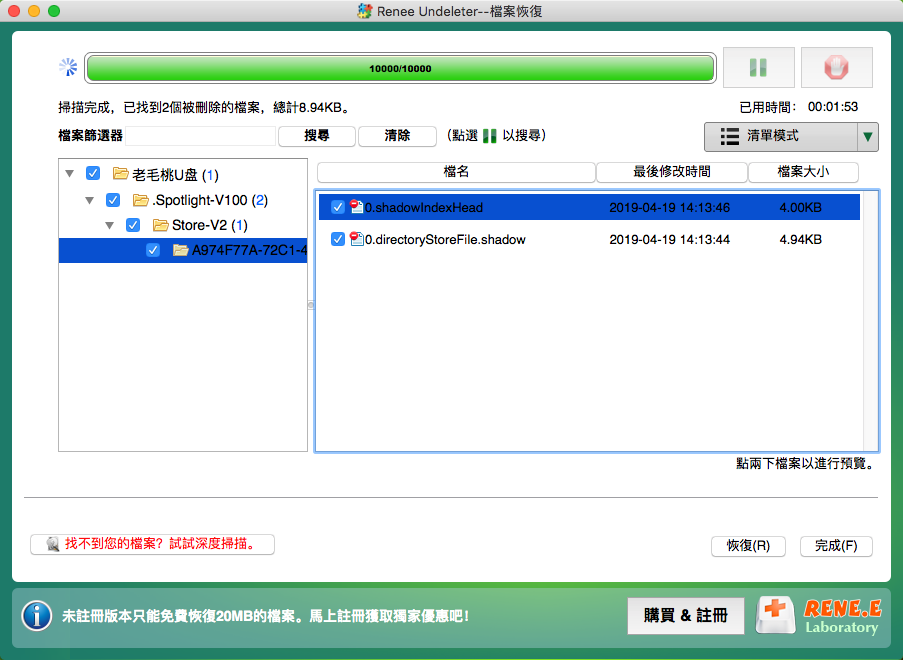The image size is (903, 660).
Task: Click the deleted-file icon of 0.shadowIndexHead
Action: pyautogui.click(x=356, y=206)
